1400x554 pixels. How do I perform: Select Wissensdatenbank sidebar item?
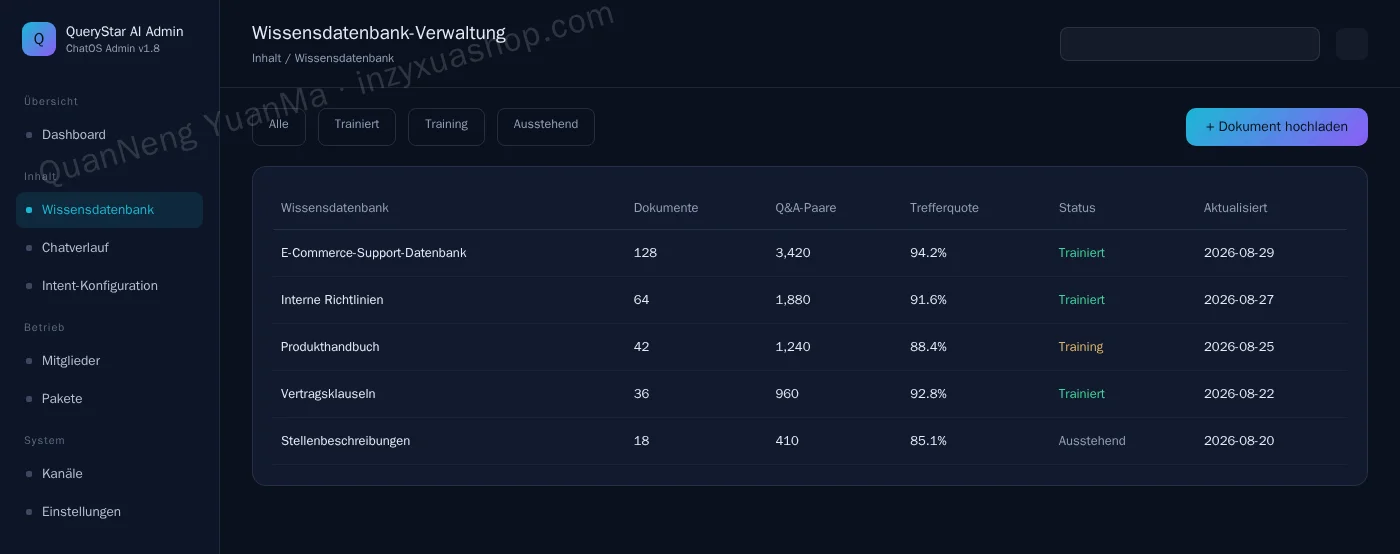[109, 210]
